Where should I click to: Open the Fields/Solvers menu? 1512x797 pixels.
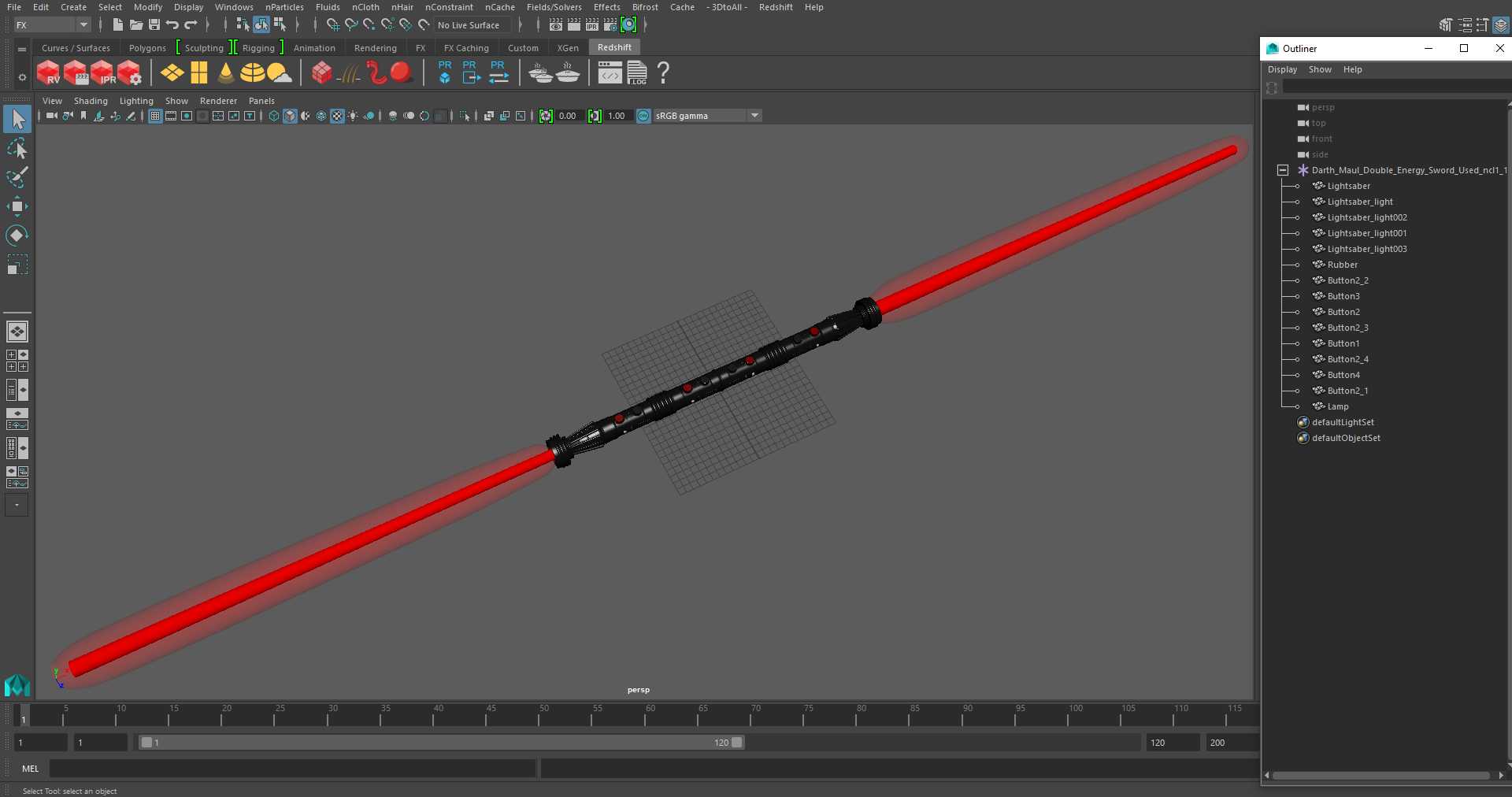(x=554, y=7)
